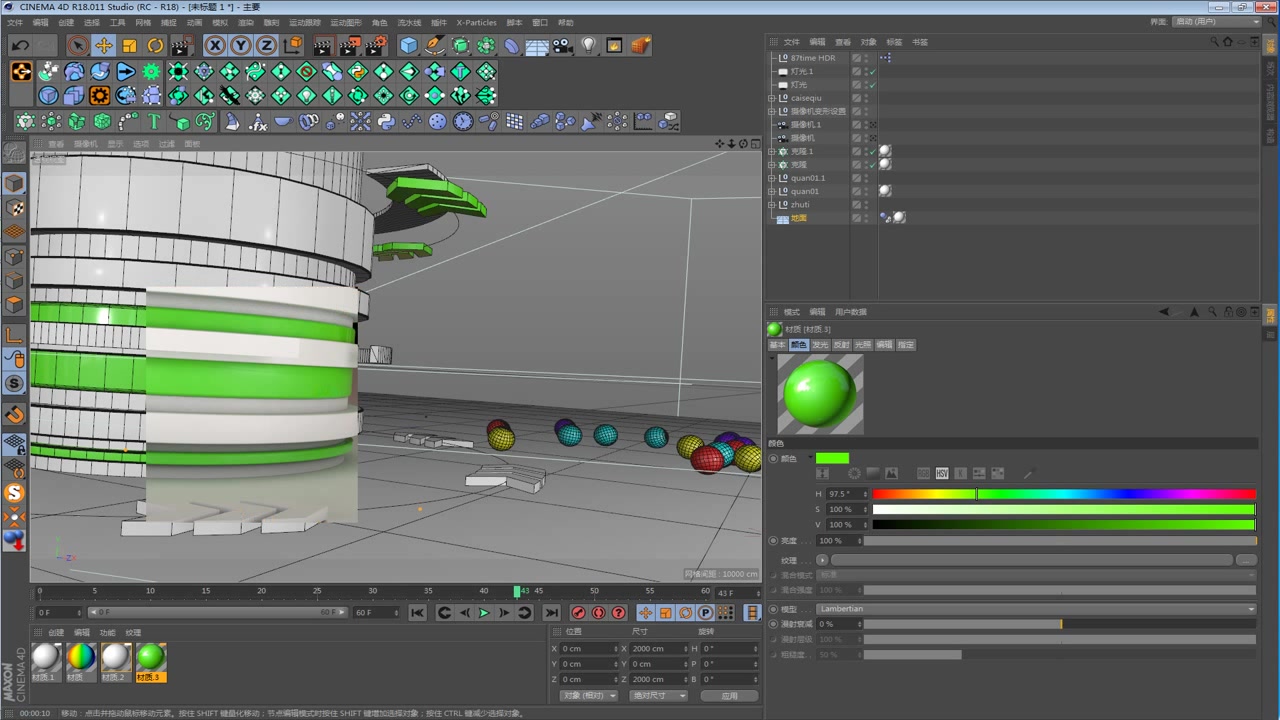Screen dimensions: 1280x720
Task: Click the MoGraph Cloner icon
Action: tap(25, 121)
